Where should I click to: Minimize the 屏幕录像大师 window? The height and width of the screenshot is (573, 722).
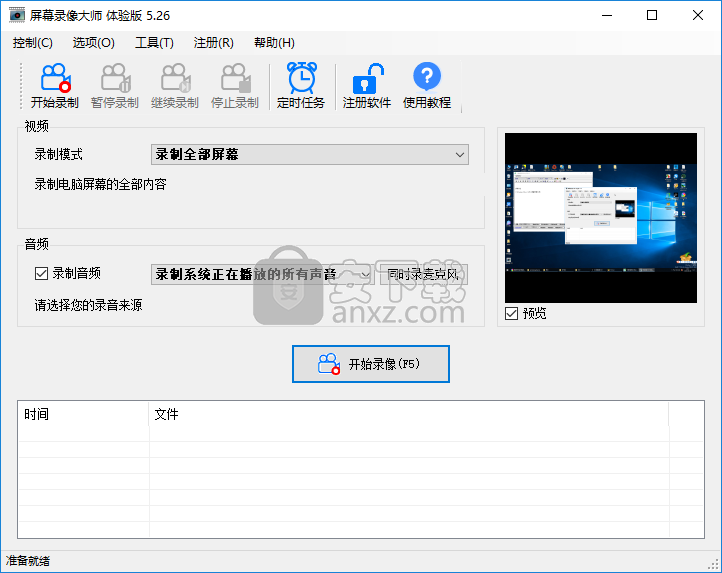click(x=607, y=15)
